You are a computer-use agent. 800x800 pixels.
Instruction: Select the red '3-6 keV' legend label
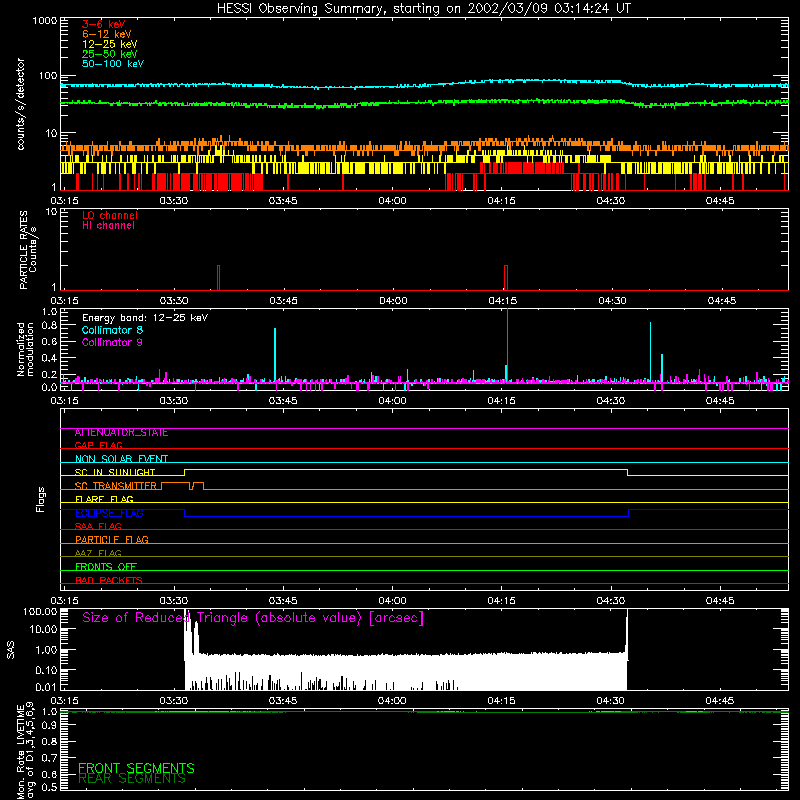[104, 24]
